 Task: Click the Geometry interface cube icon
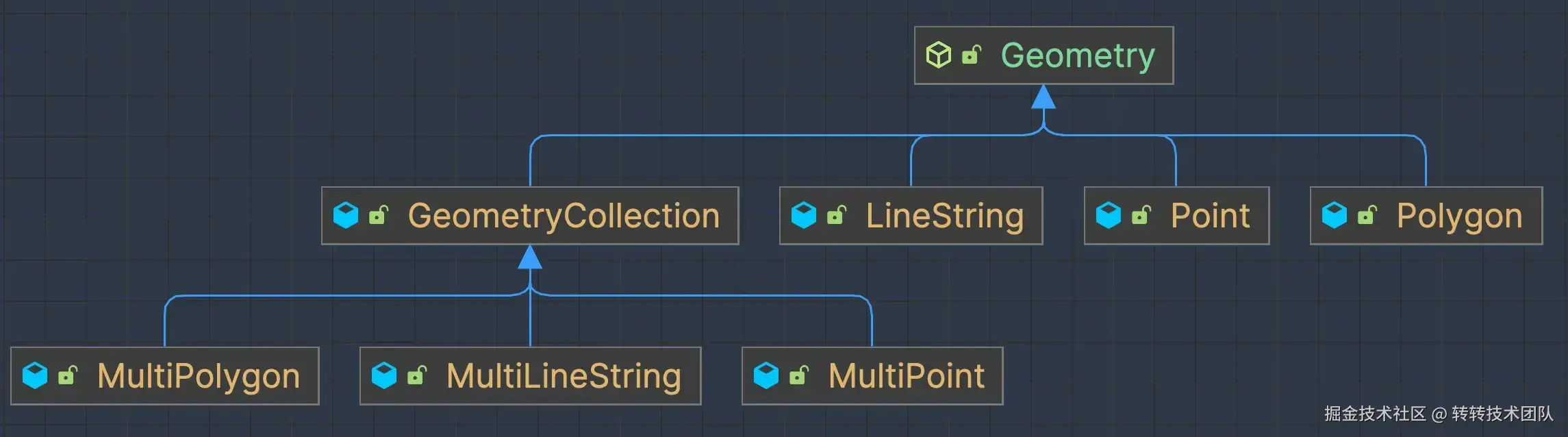pyautogui.click(x=938, y=55)
